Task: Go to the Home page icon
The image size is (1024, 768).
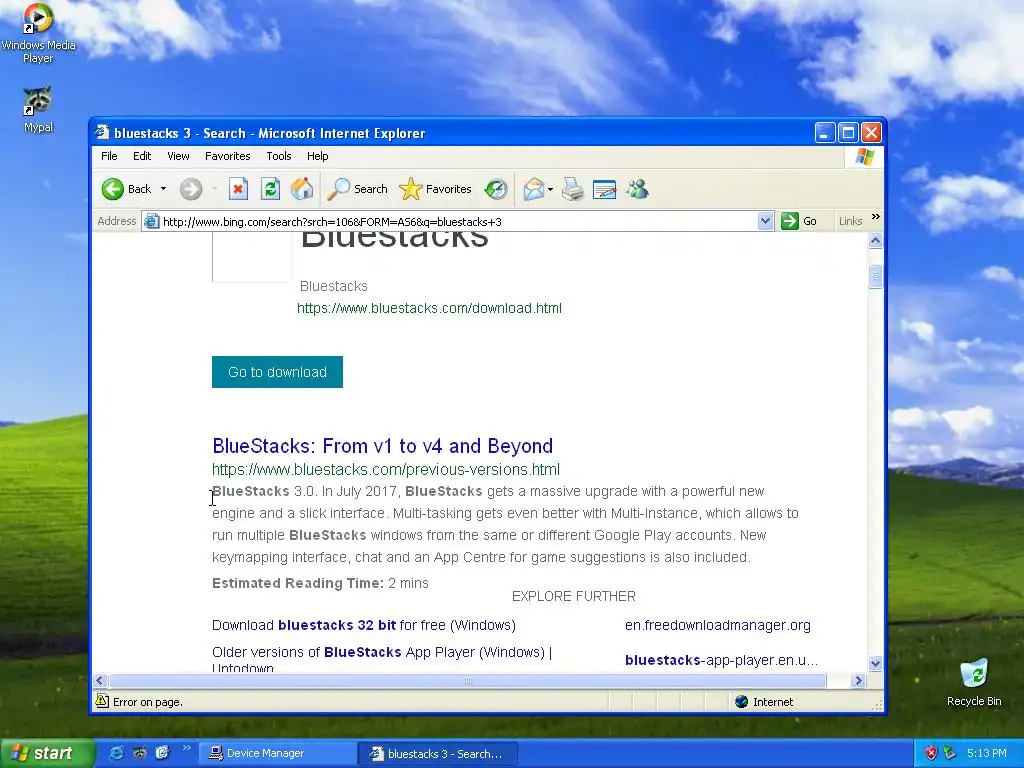Action: coord(302,189)
